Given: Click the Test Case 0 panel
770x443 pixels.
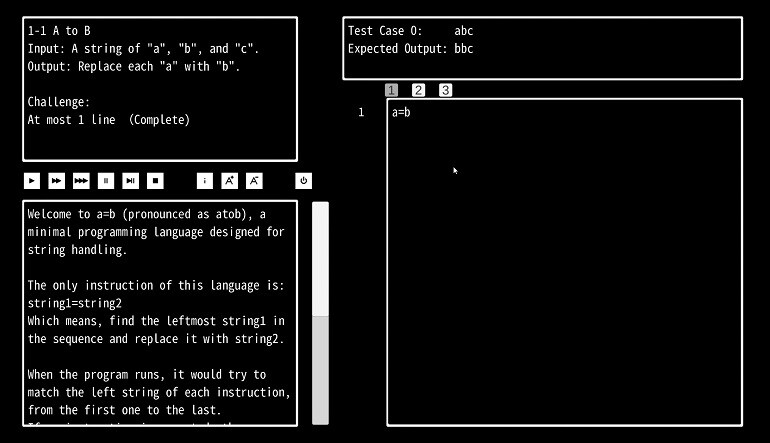Looking at the screenshot, I should click(542, 47).
